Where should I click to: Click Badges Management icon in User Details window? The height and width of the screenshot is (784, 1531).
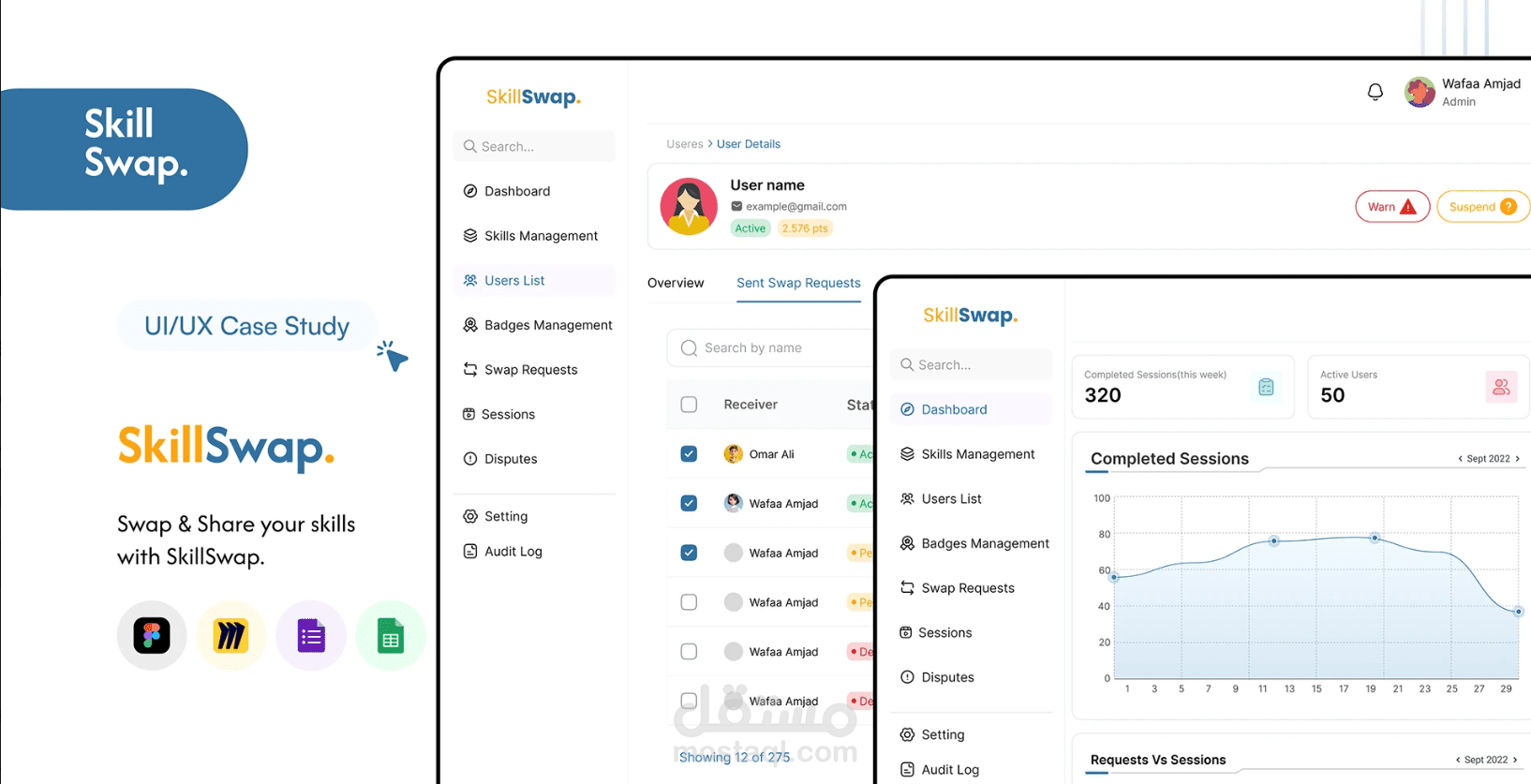coord(470,325)
